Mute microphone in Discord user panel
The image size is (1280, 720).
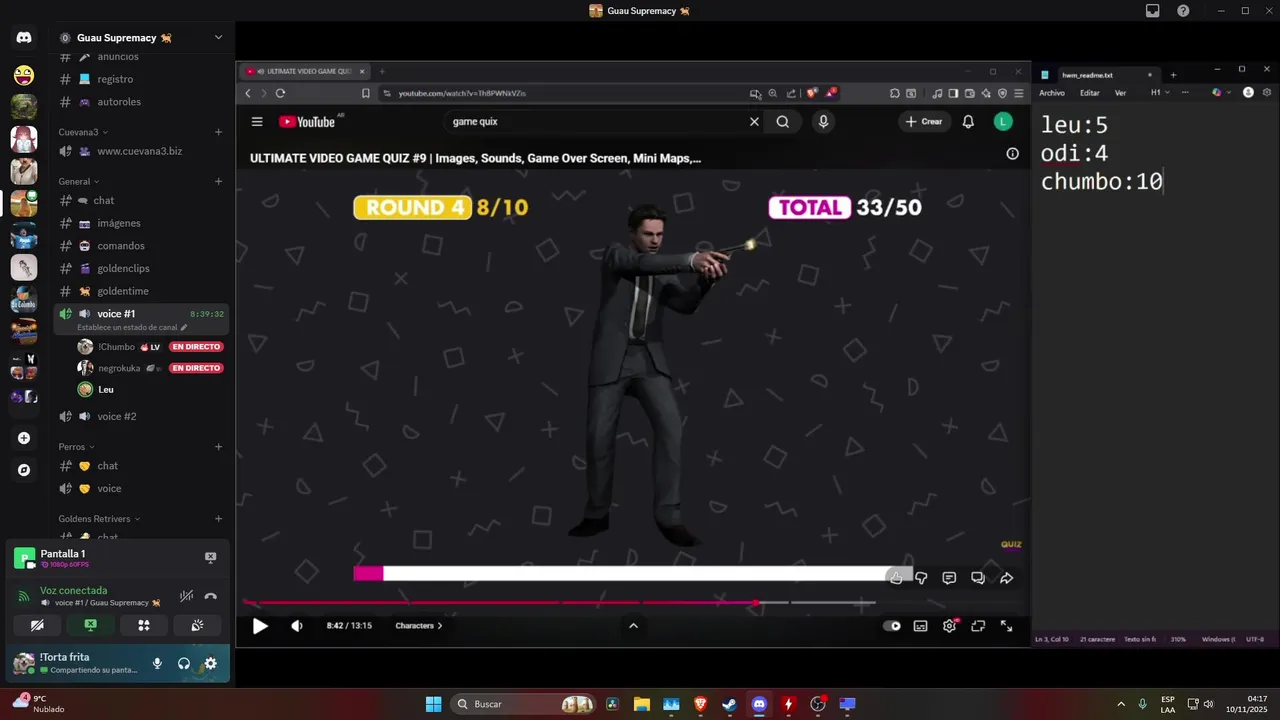point(157,663)
